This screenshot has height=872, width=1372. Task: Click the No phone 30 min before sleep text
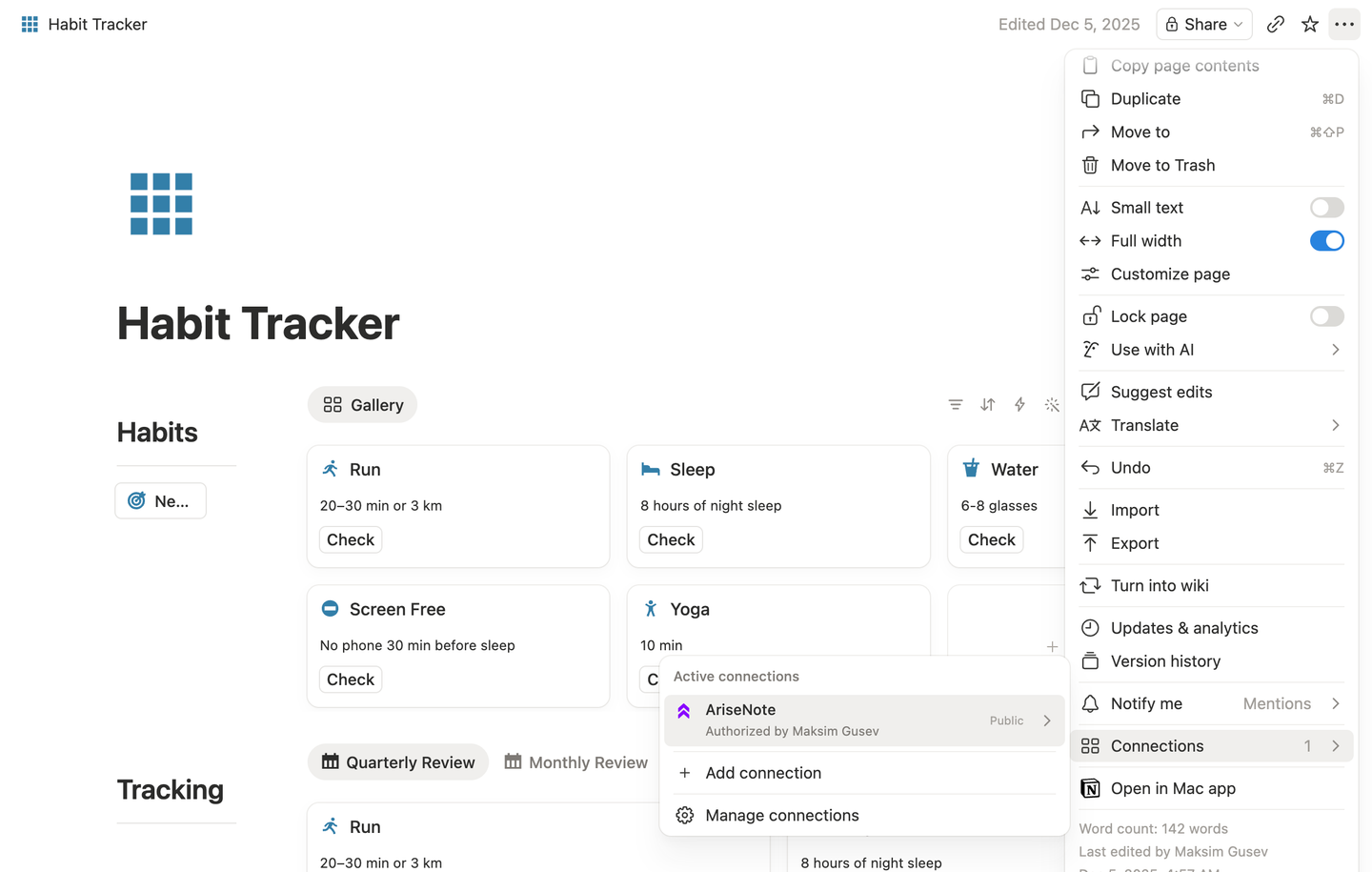pyautogui.click(x=417, y=646)
